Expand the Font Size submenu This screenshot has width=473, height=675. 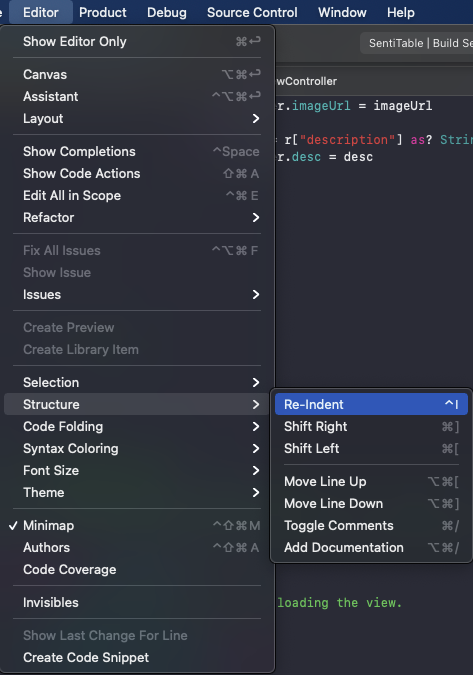[x=139, y=470]
